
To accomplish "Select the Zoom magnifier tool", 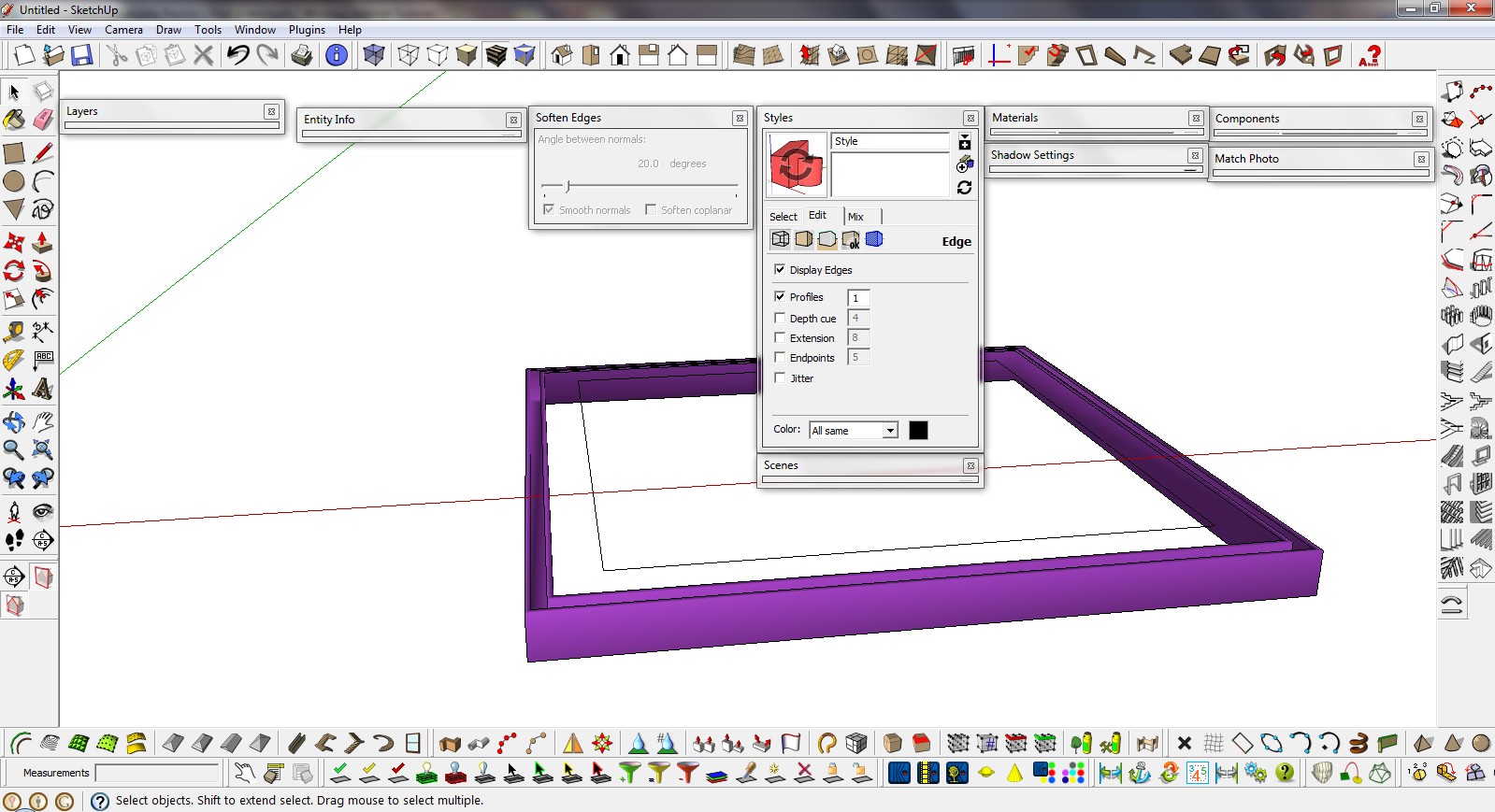I will [14, 449].
